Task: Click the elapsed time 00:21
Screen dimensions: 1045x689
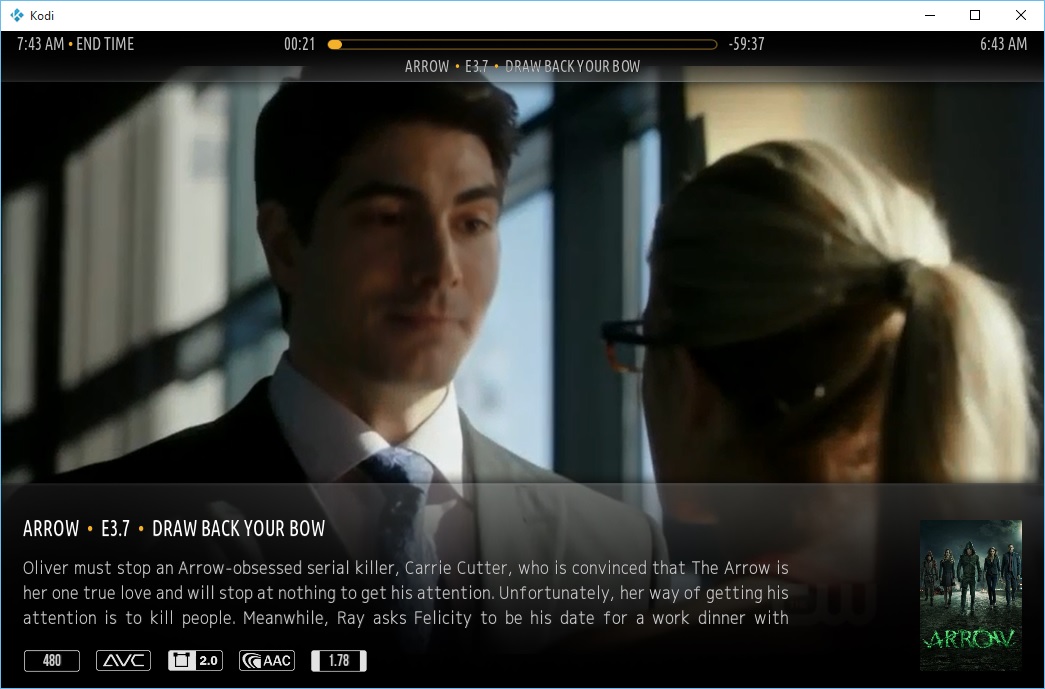Action: pyautogui.click(x=299, y=44)
